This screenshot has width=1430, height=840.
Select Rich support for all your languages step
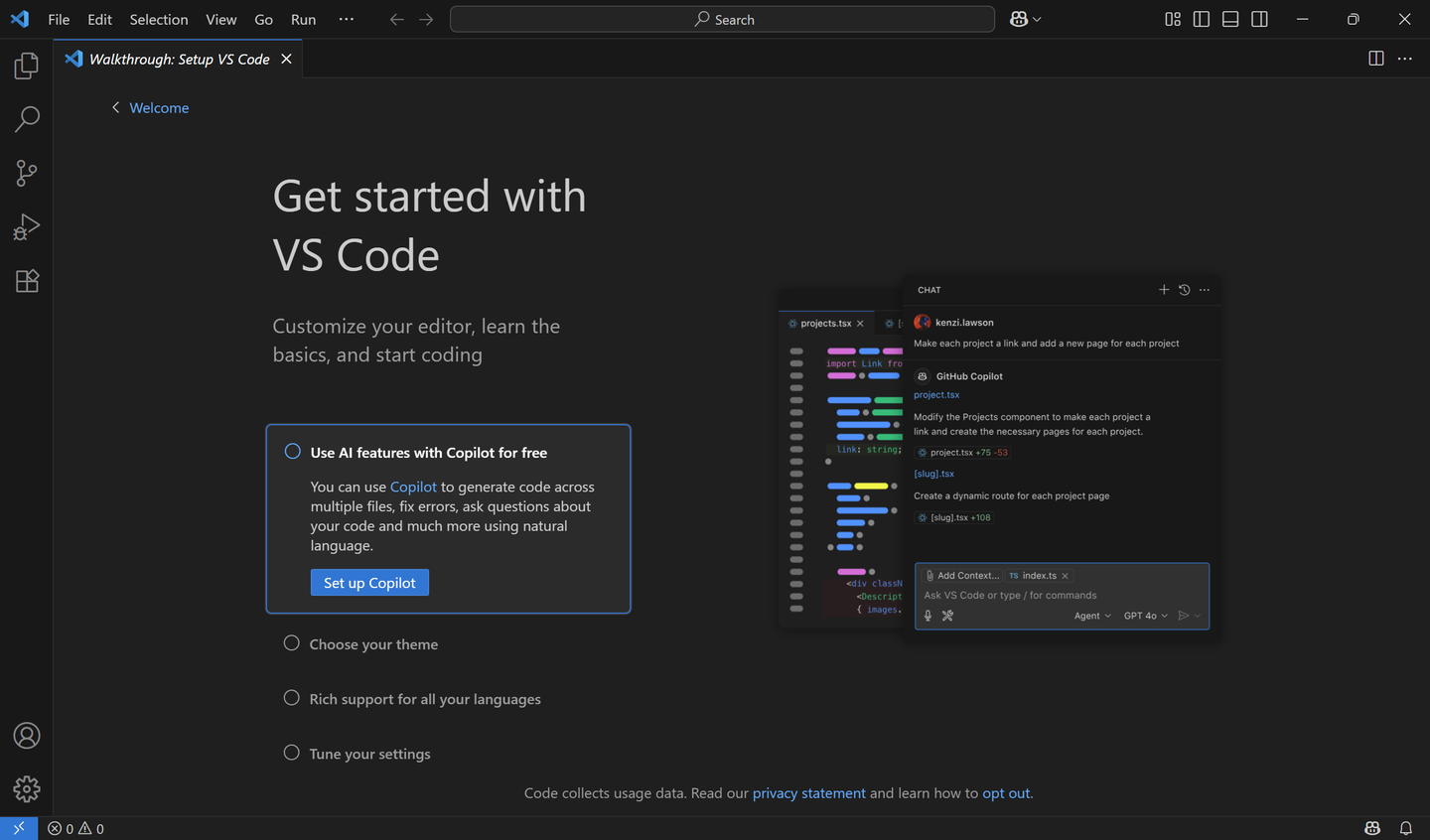424,698
